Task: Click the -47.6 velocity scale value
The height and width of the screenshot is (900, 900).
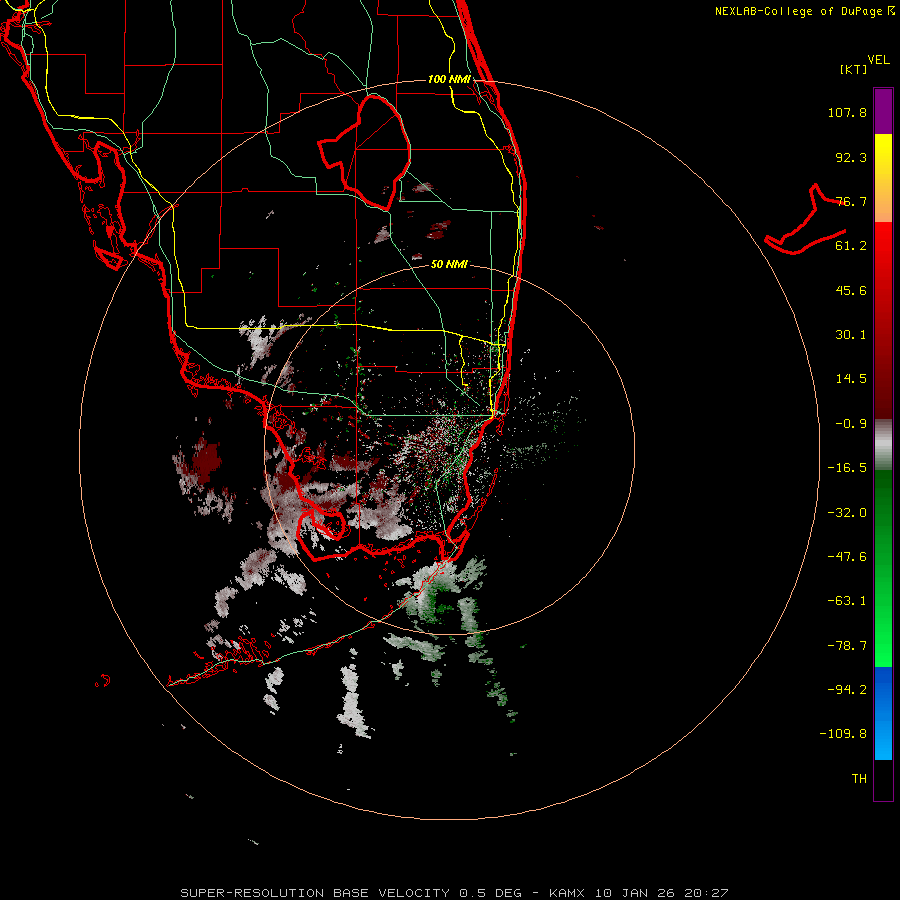Action: tap(847, 557)
